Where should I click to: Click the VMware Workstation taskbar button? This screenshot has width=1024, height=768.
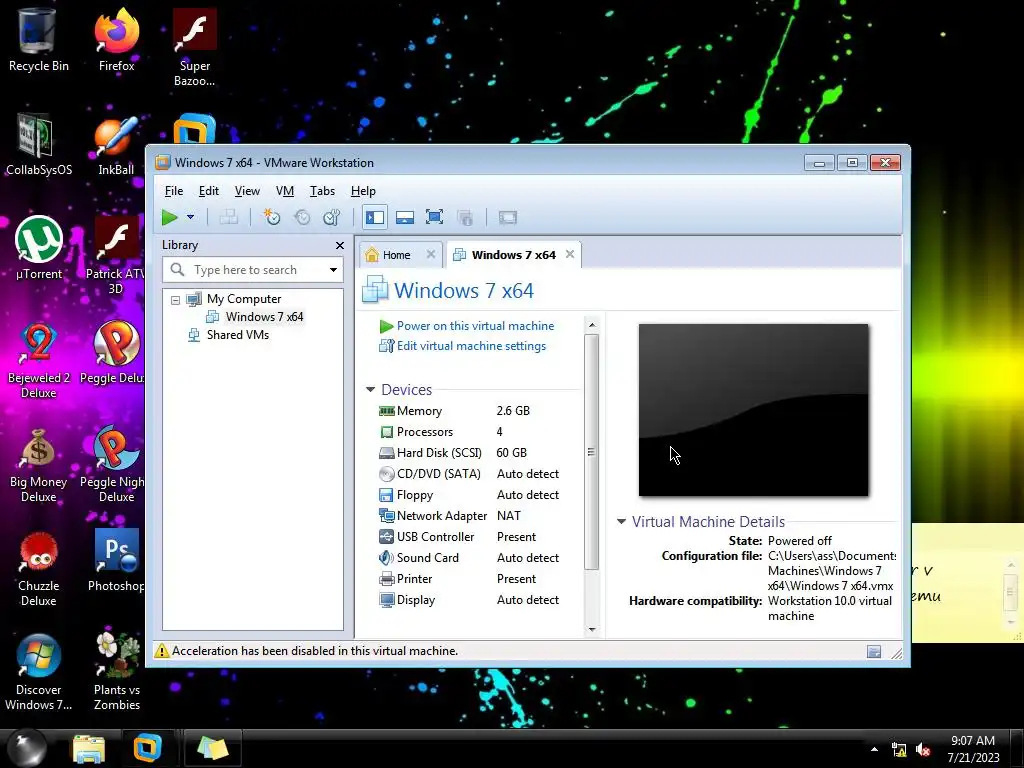(x=148, y=748)
